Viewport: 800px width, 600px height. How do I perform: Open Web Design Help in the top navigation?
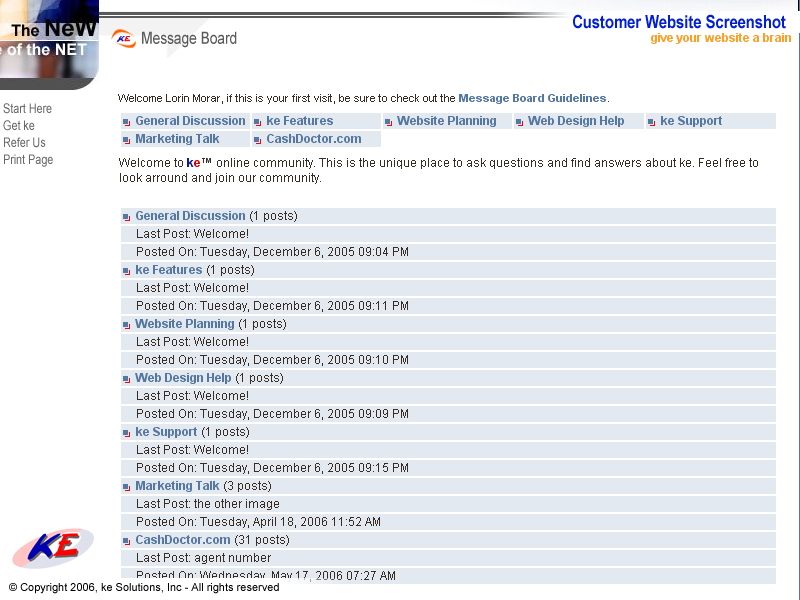576,121
